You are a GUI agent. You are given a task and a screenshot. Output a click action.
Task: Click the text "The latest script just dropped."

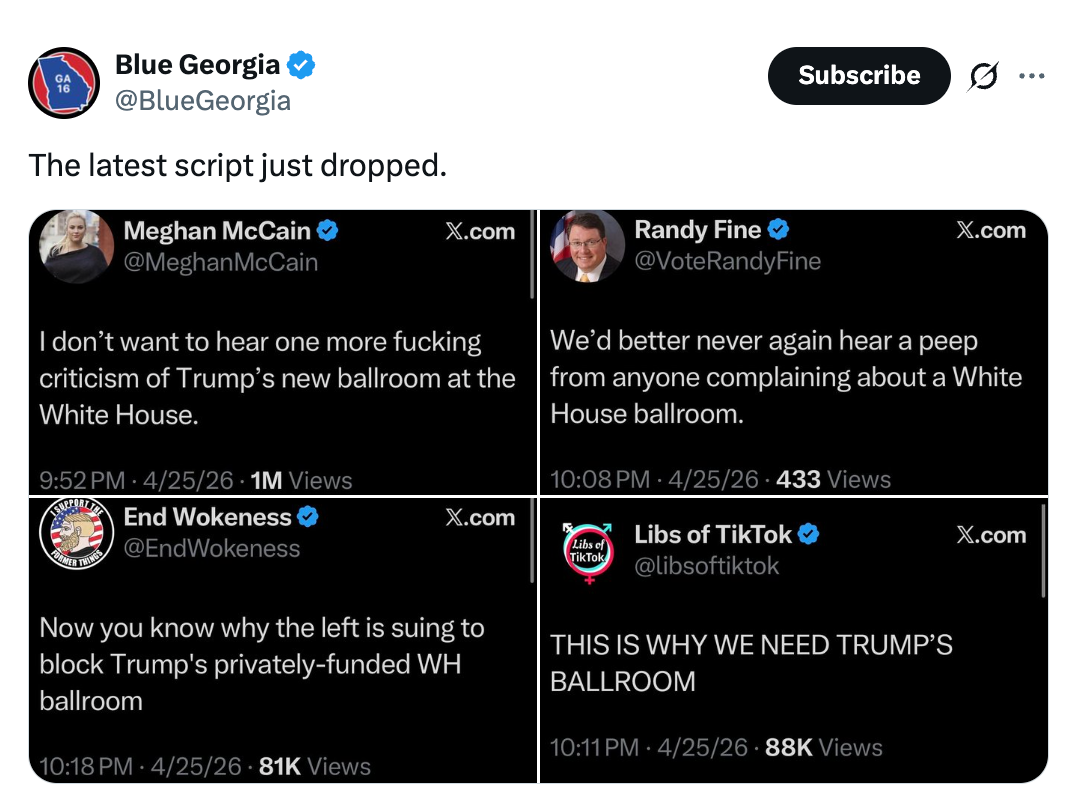[237, 165]
